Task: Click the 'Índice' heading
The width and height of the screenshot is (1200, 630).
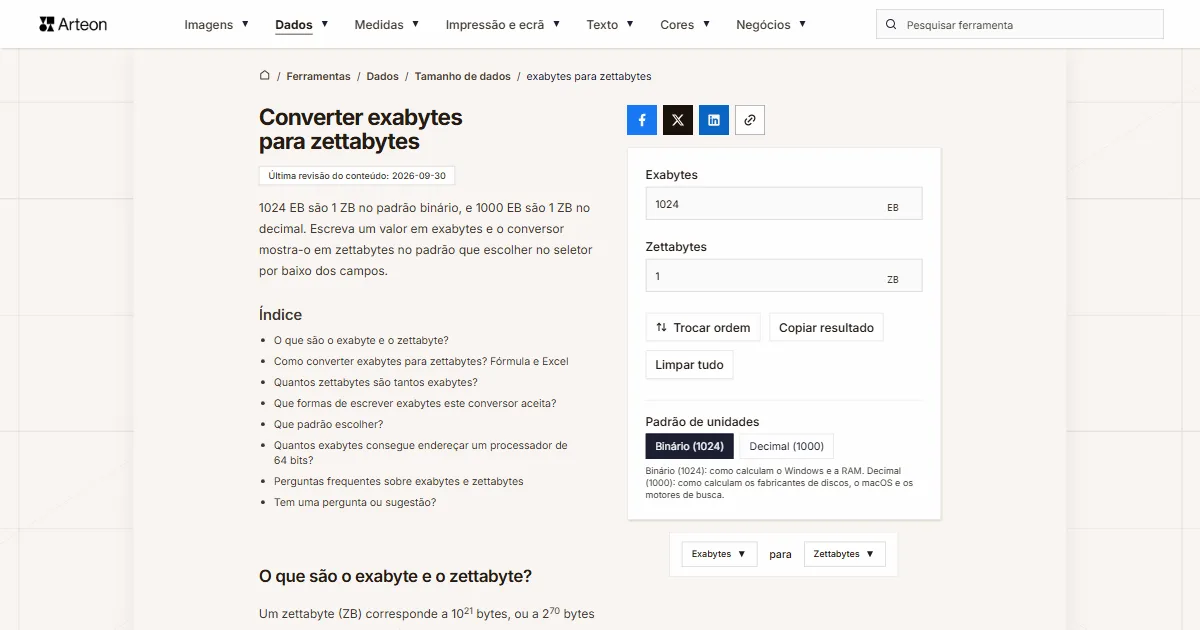Action: coord(280,314)
